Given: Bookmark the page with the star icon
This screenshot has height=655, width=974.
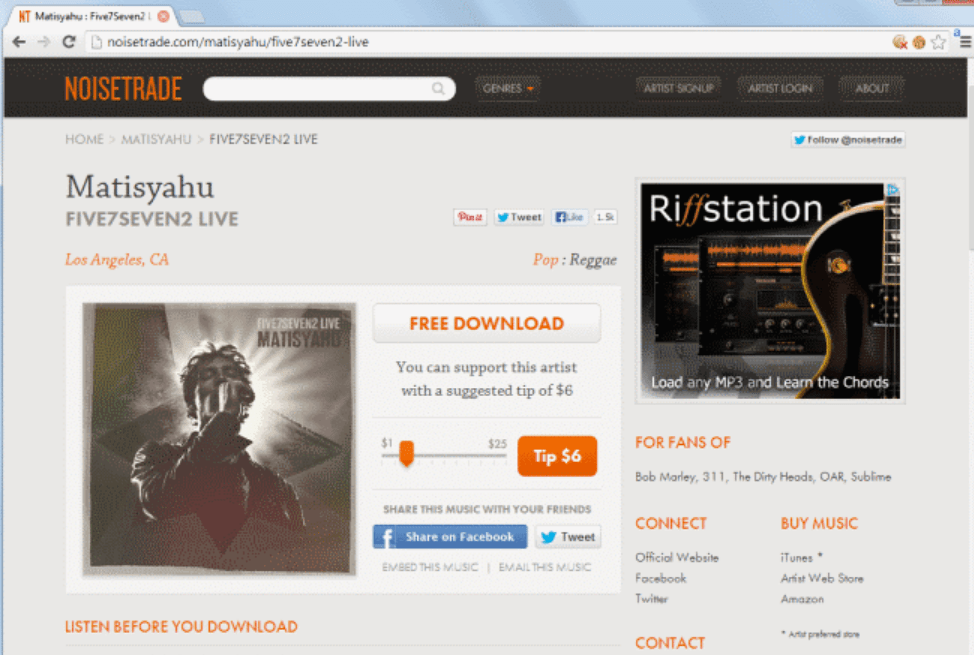Looking at the screenshot, I should tap(938, 42).
